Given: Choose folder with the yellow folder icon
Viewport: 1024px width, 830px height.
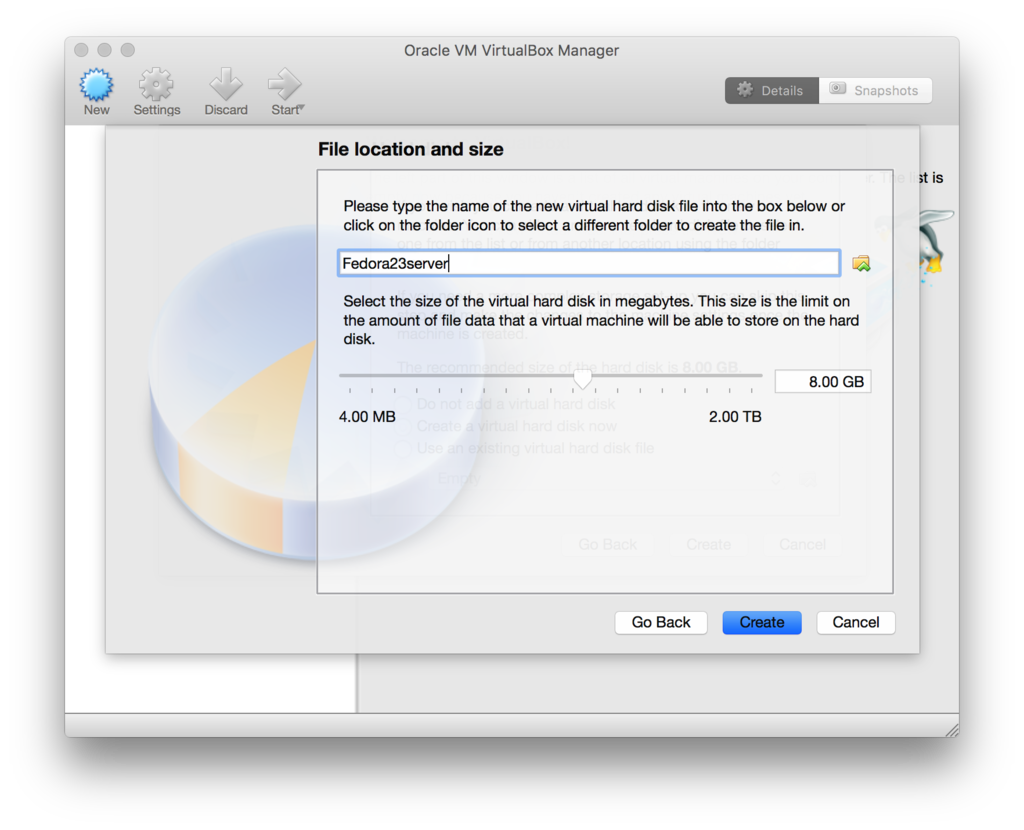Looking at the screenshot, I should (x=861, y=263).
